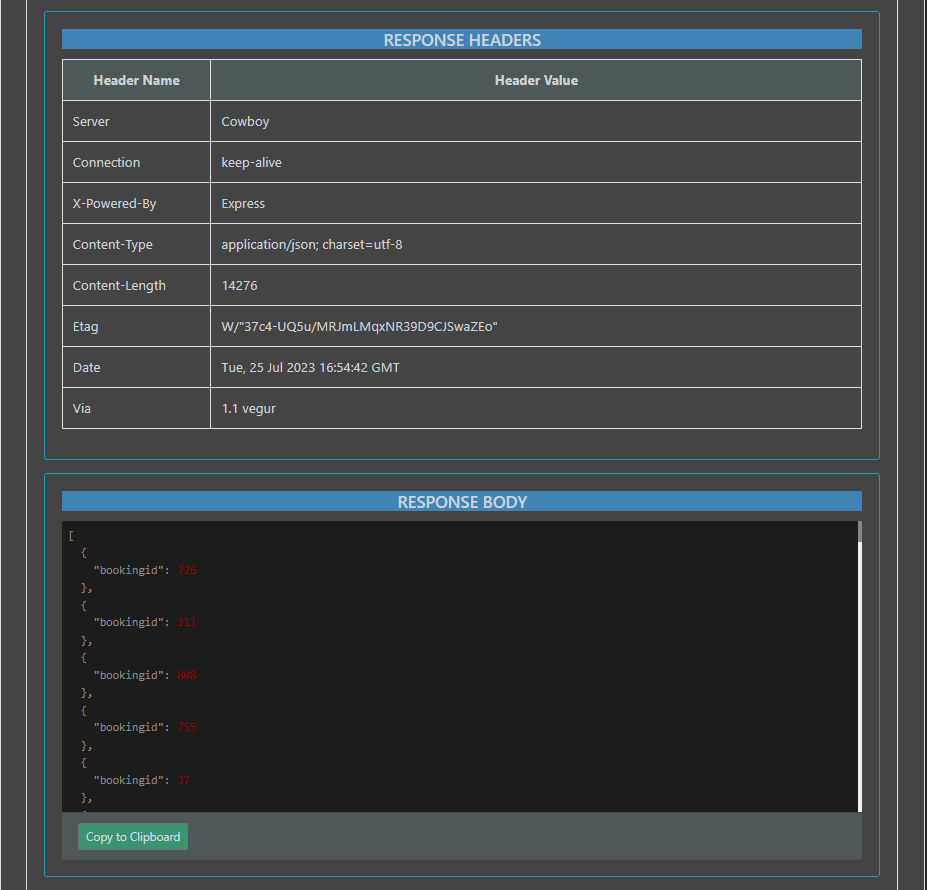Select the RESPONSE BODY panel title
Viewport: 927px width, 890px height.
tap(462, 502)
